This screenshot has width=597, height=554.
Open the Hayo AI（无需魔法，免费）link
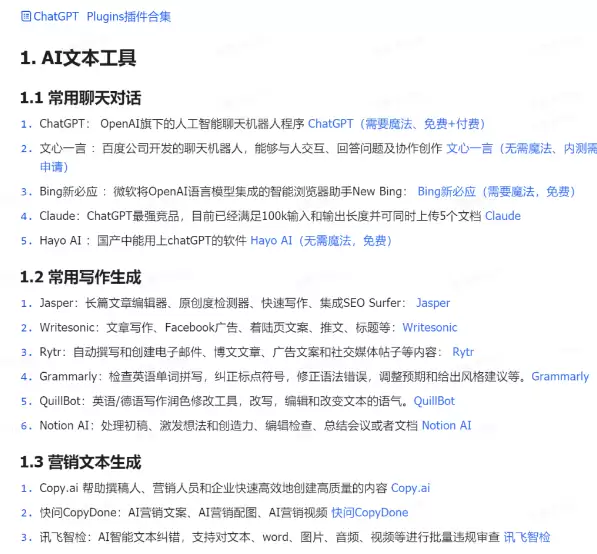tap(321, 241)
